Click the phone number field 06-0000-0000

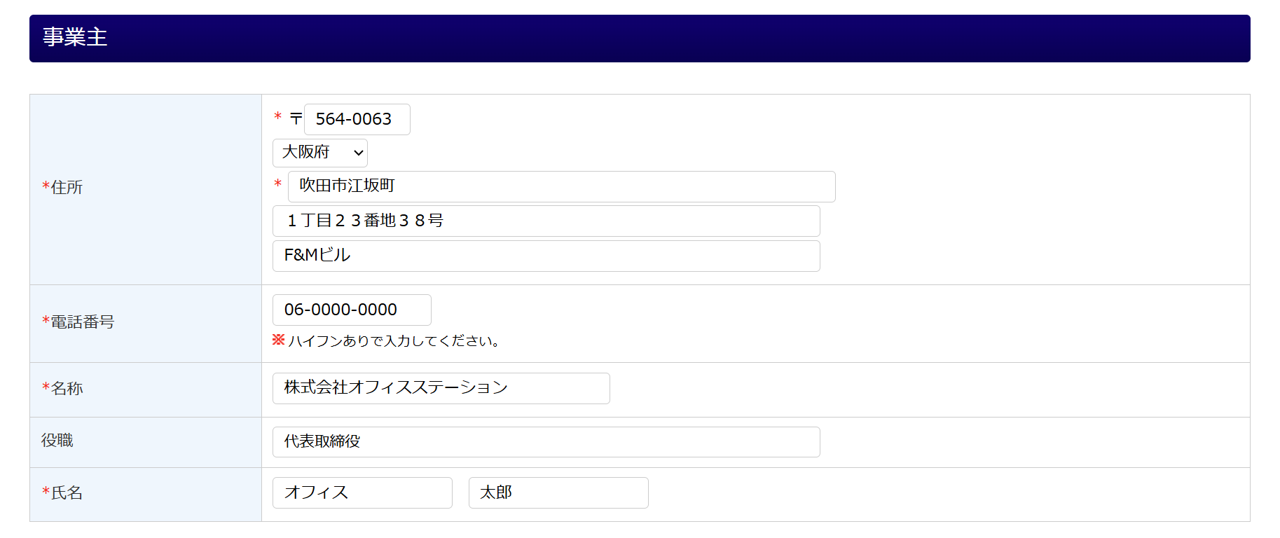point(352,310)
